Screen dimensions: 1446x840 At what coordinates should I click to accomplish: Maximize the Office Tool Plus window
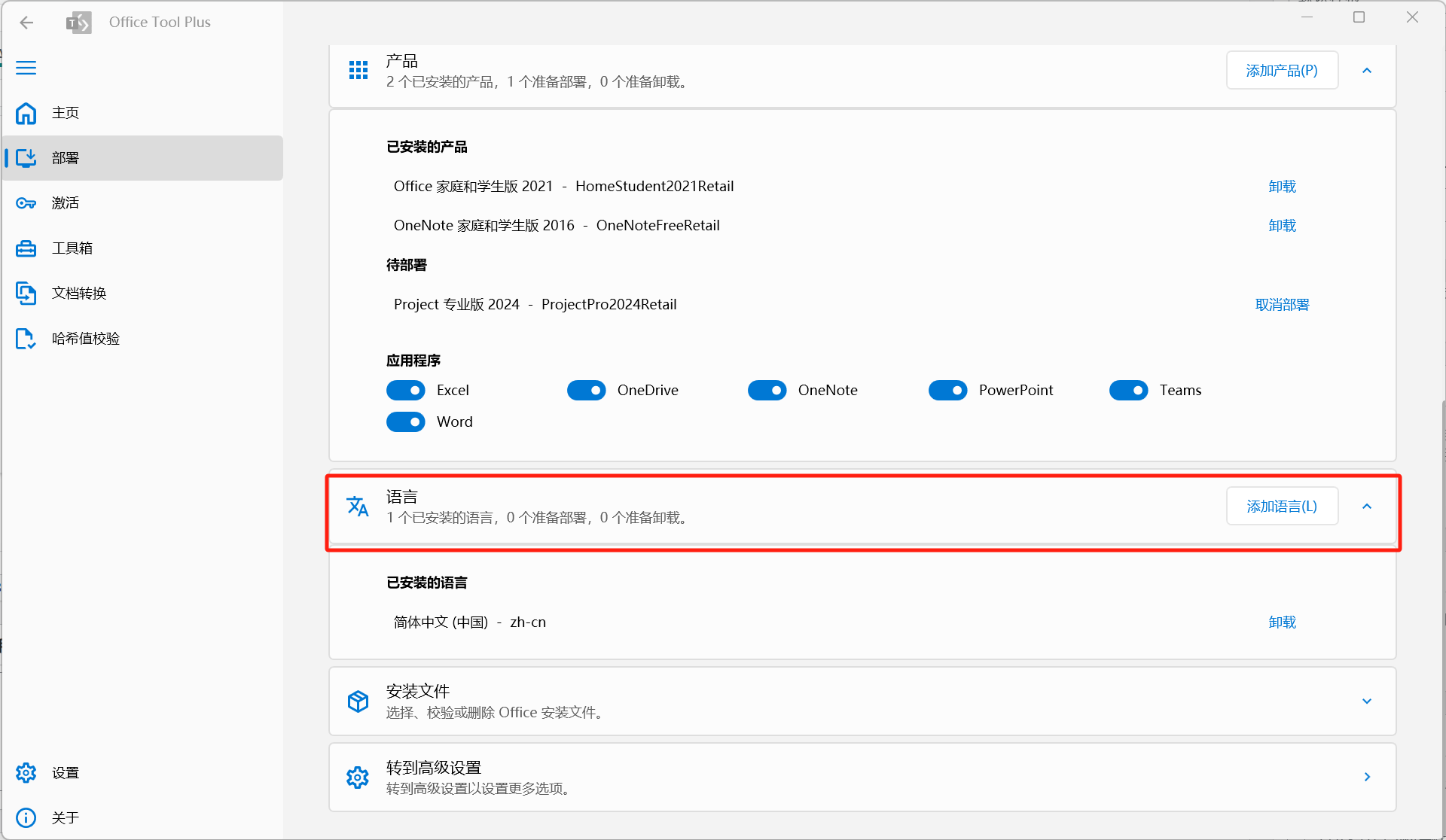1359,17
